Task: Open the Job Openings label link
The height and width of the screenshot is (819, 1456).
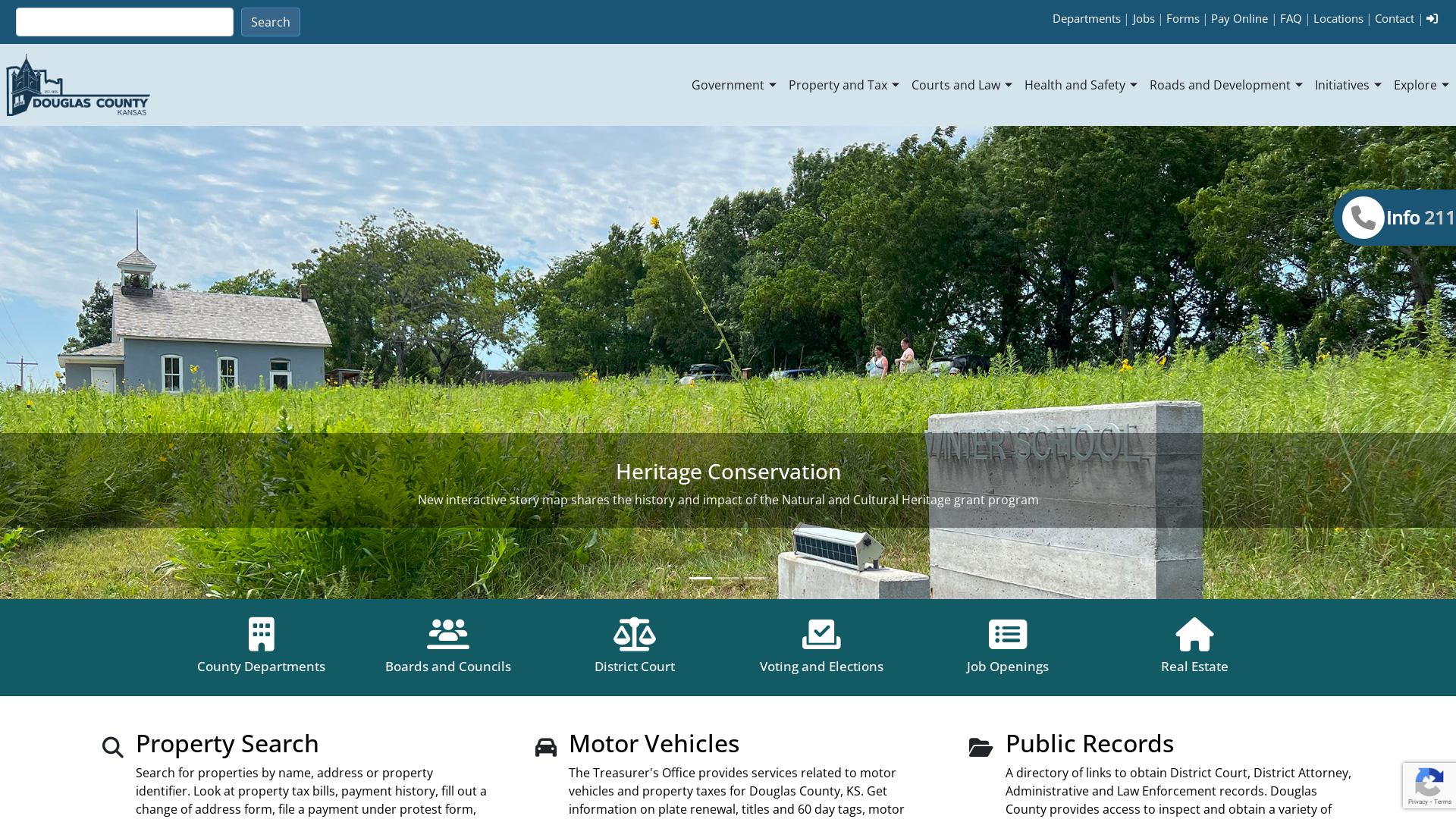Action: coord(1008,667)
